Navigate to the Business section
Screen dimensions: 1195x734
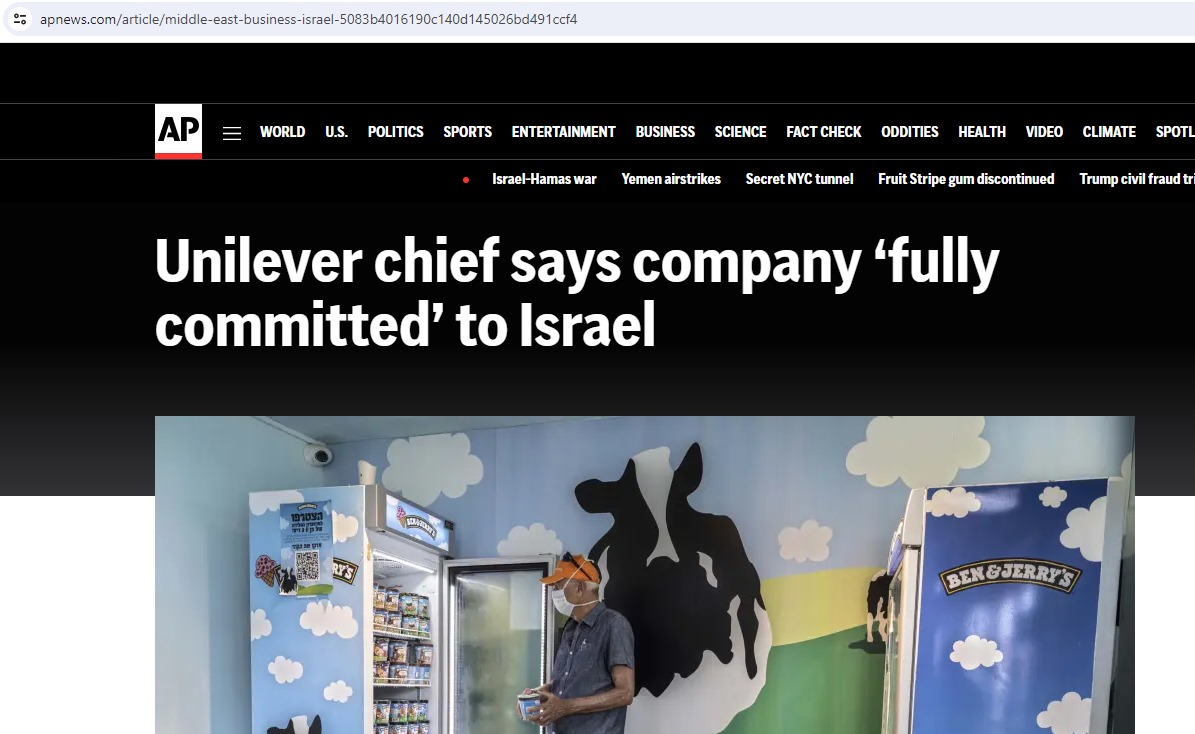665,132
